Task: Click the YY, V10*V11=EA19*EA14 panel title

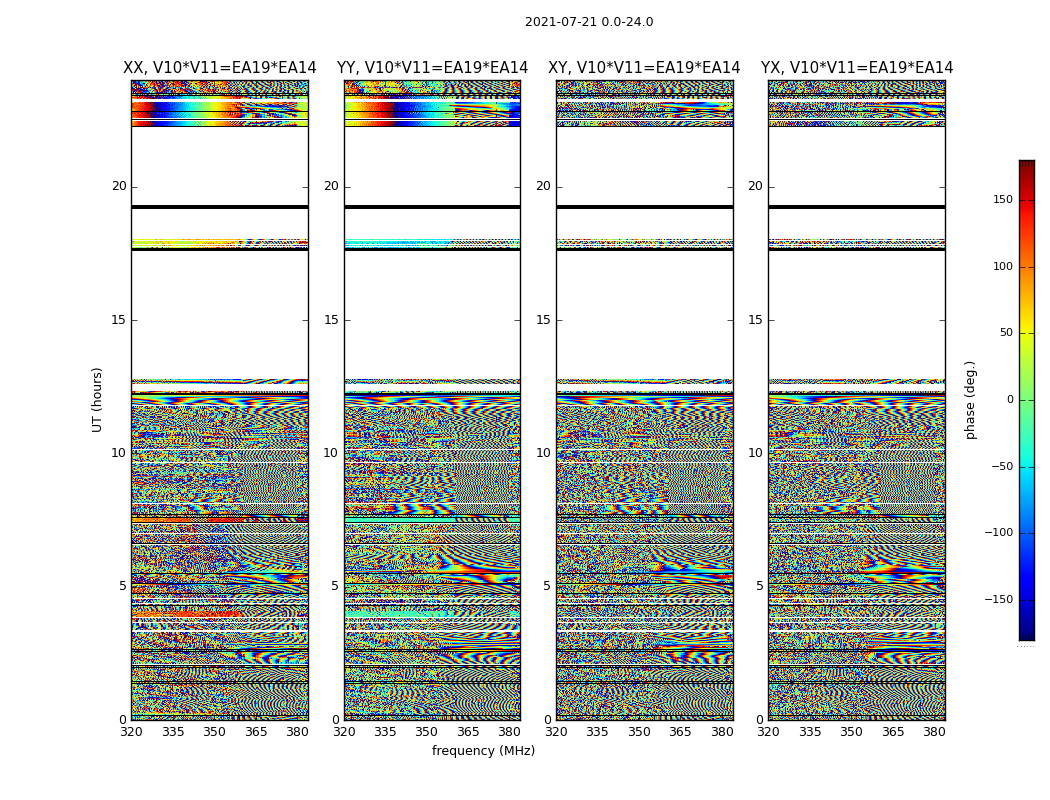Action: pyautogui.click(x=433, y=68)
